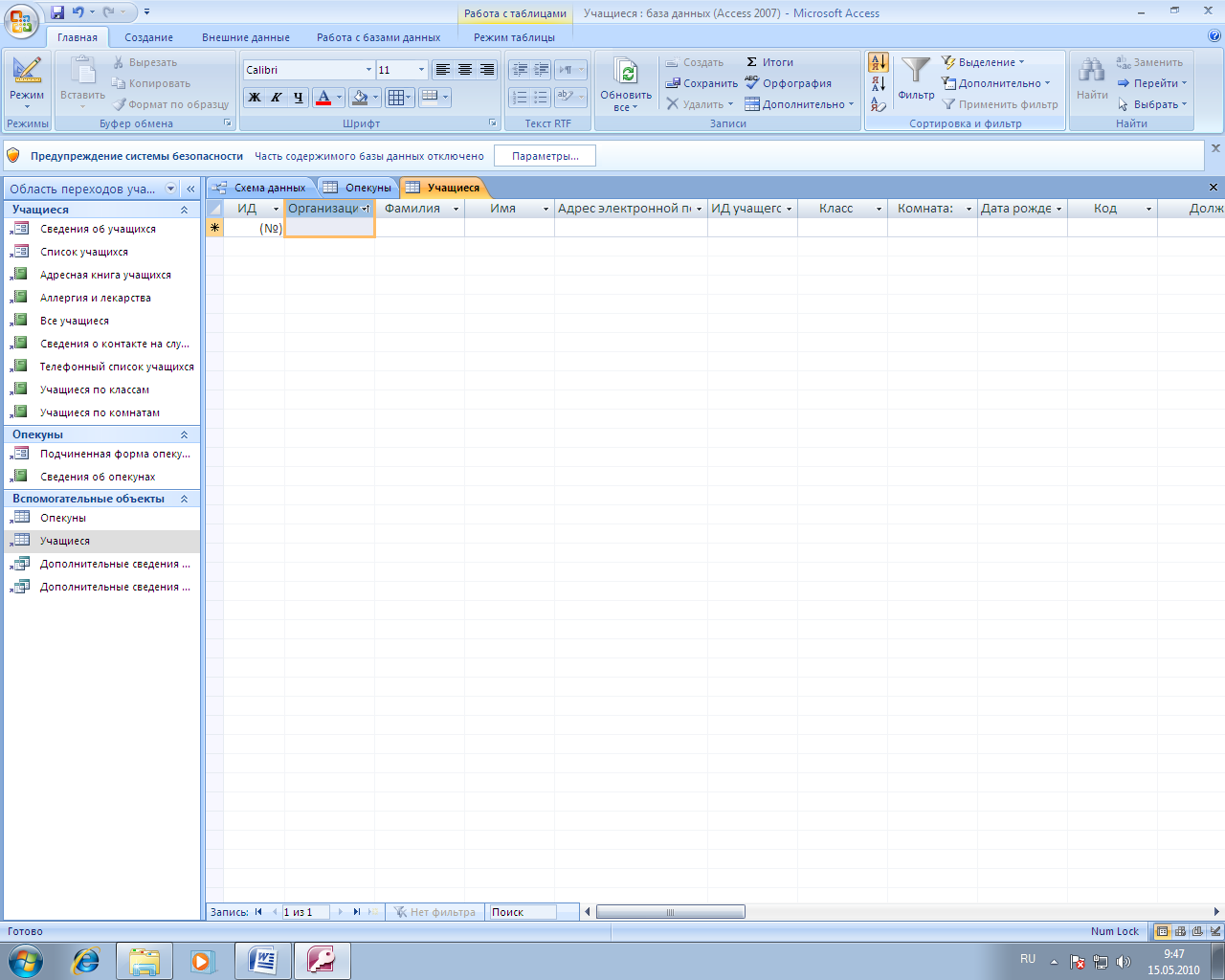
Task: Go to last record button
Action: coord(357,912)
